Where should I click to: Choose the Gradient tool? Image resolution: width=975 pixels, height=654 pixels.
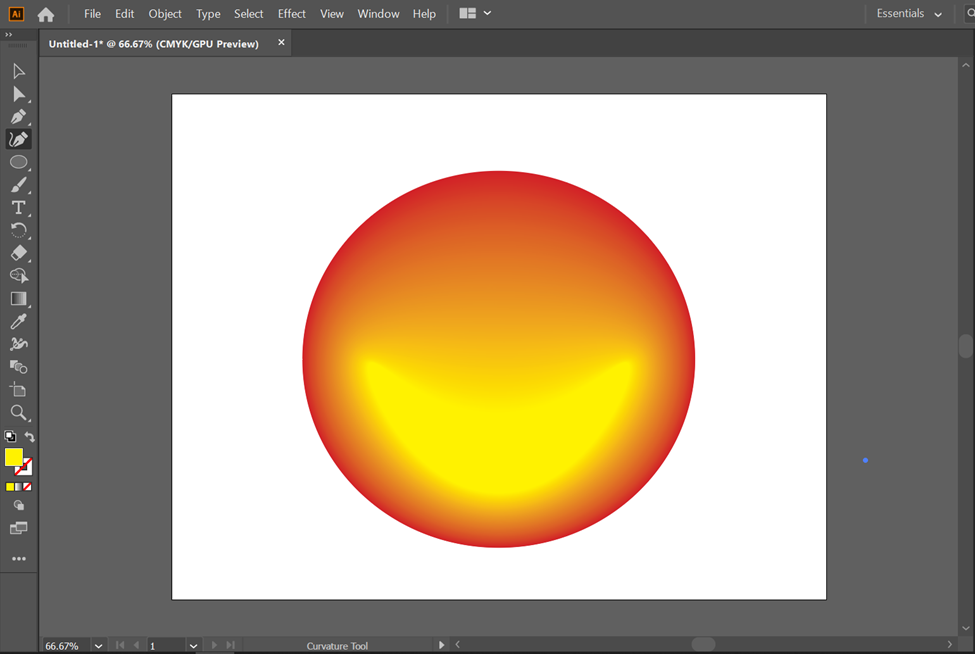tap(18, 299)
